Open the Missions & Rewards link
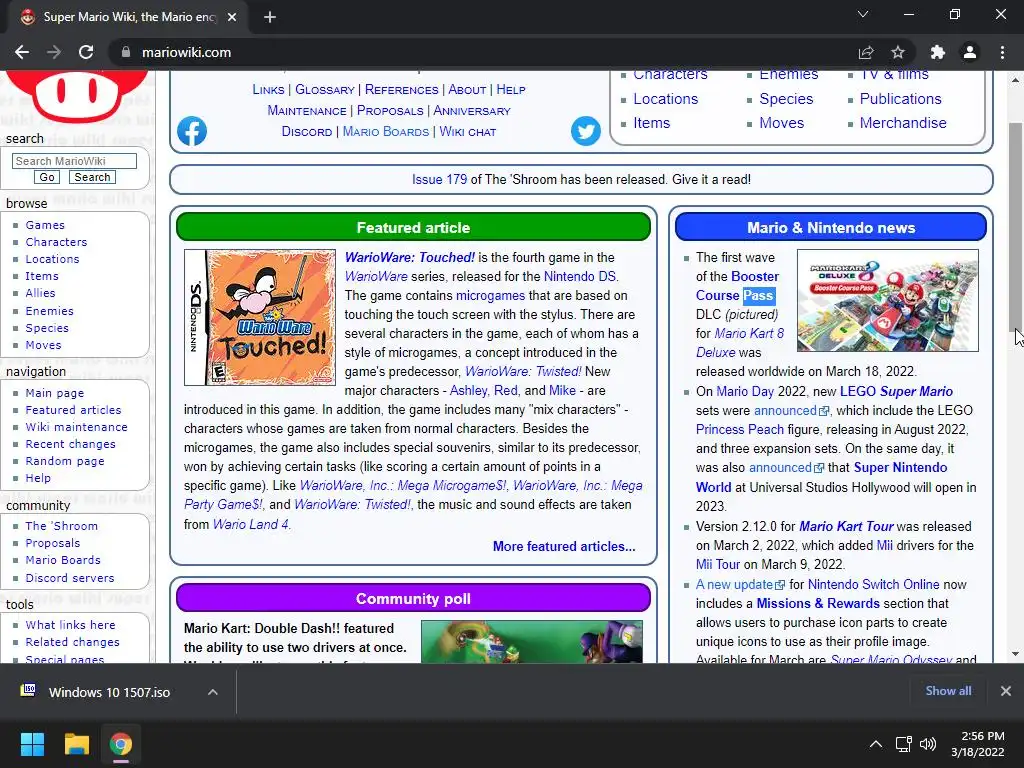1024x768 pixels. click(x=818, y=603)
